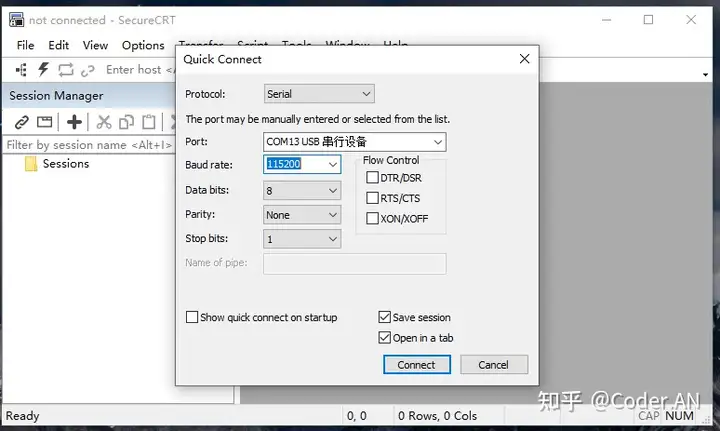
Task: Click the Copy icon in Session Manager
Action: pos(126,122)
